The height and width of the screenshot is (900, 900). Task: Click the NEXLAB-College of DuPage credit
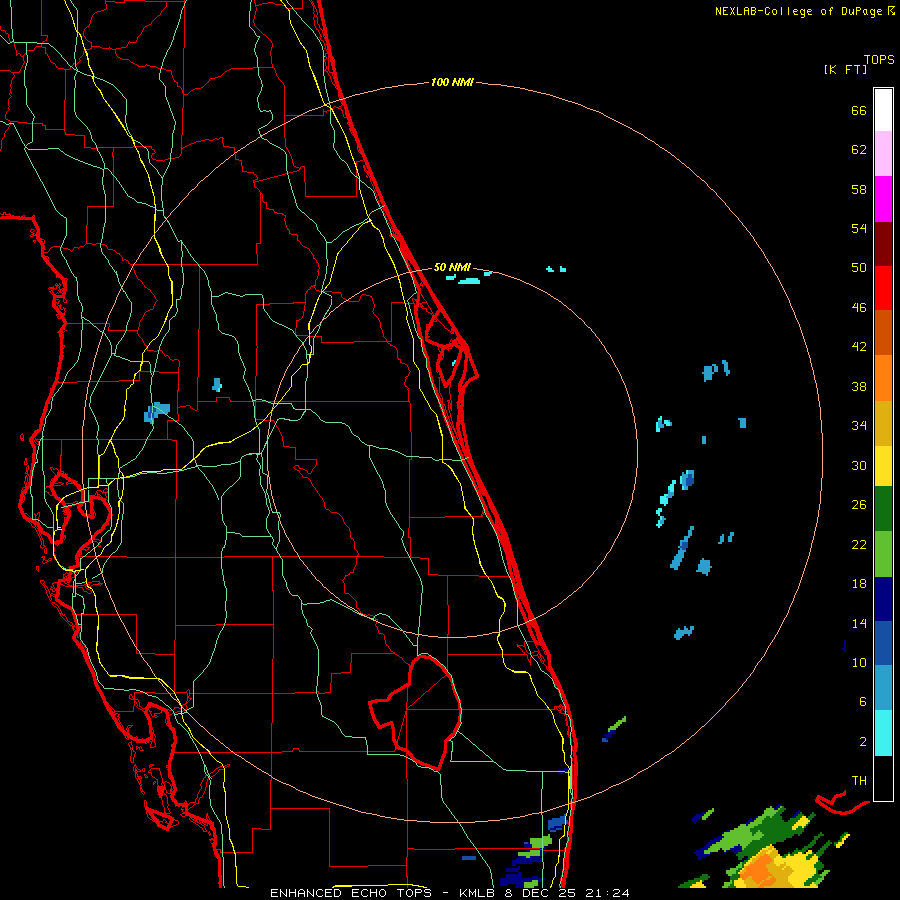(x=804, y=11)
